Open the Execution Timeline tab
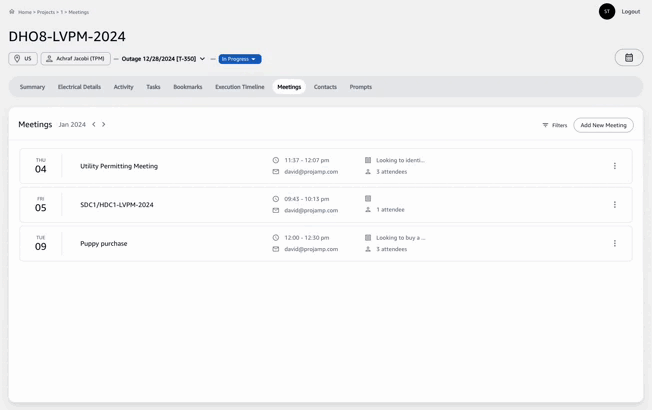This screenshot has width=652, height=410. coord(239,87)
